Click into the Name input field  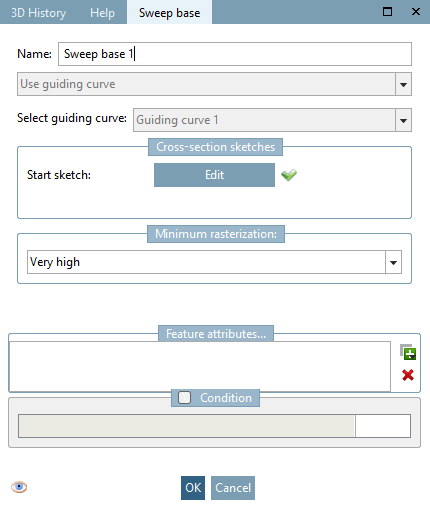[x=235, y=54]
